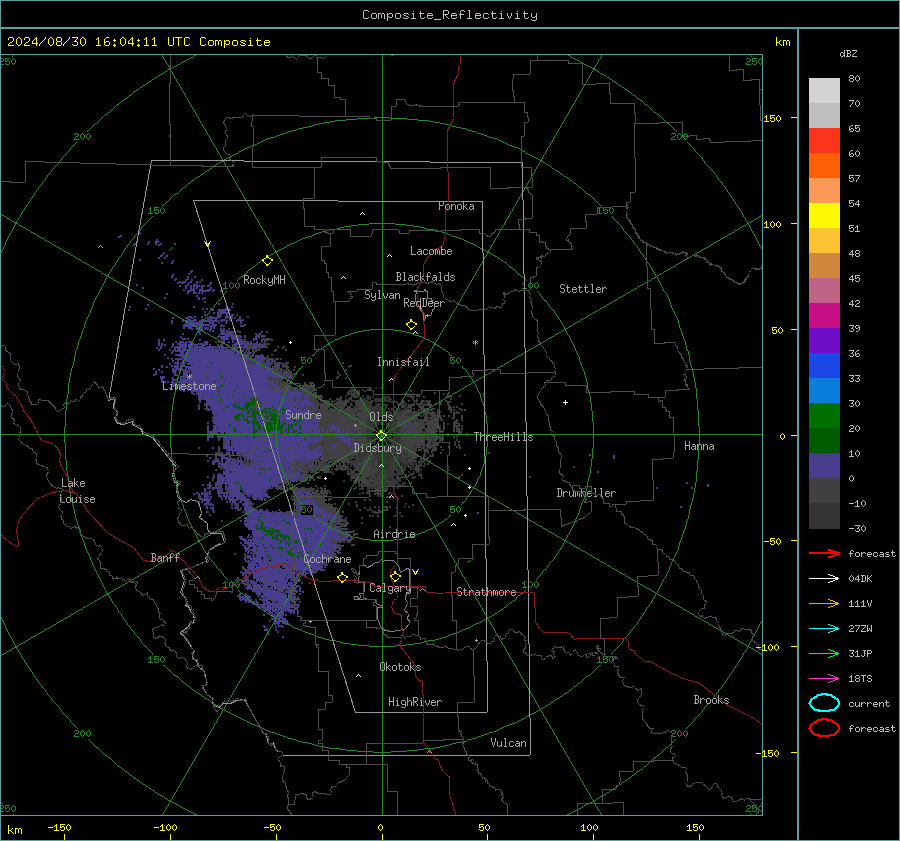
Task: Click the Hanna town label
Action: point(699,446)
